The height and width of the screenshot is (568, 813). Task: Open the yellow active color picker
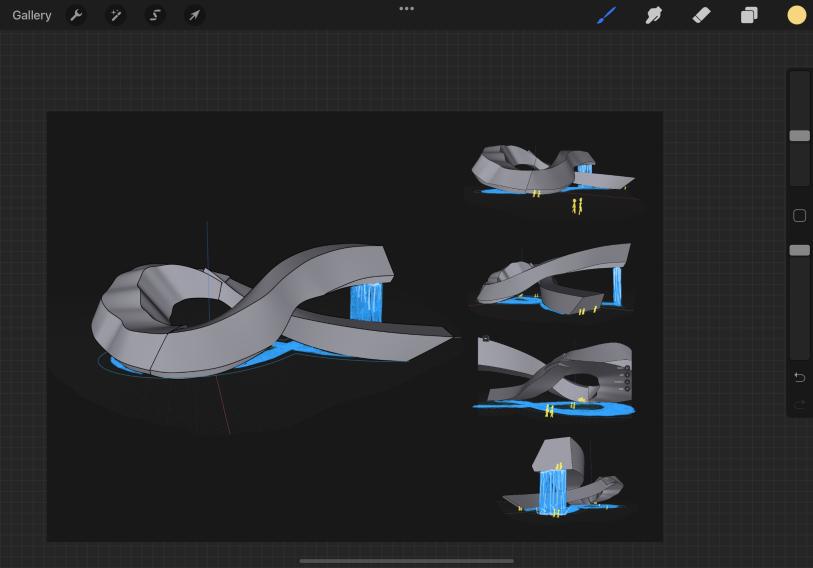tap(796, 15)
